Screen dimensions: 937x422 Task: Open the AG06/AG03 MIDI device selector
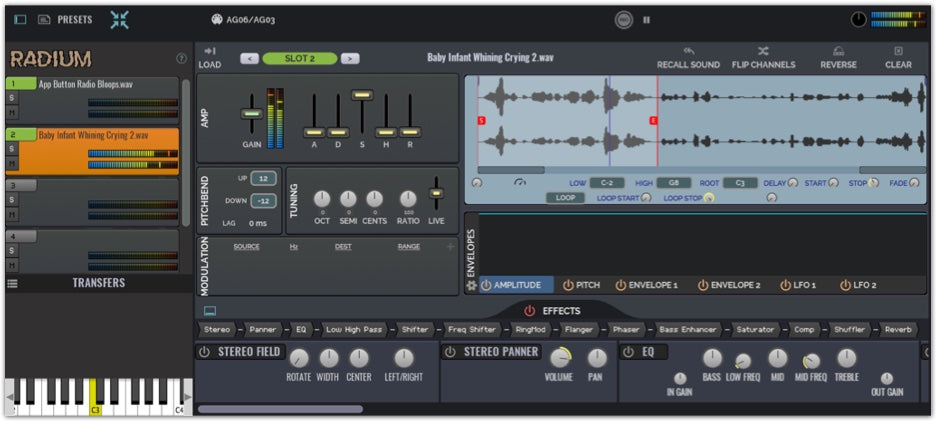pyautogui.click(x=244, y=20)
